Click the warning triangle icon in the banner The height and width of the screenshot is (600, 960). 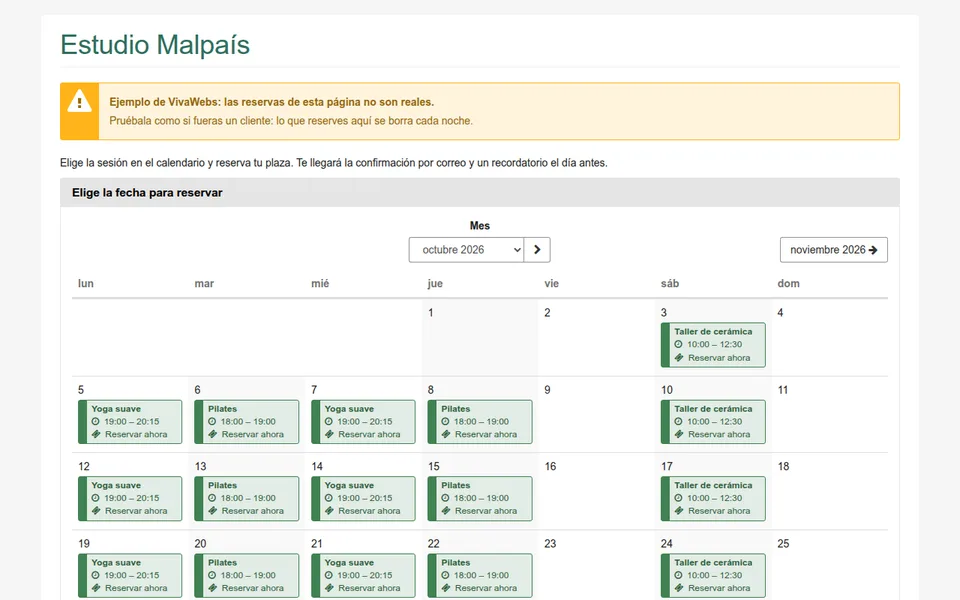point(80,101)
